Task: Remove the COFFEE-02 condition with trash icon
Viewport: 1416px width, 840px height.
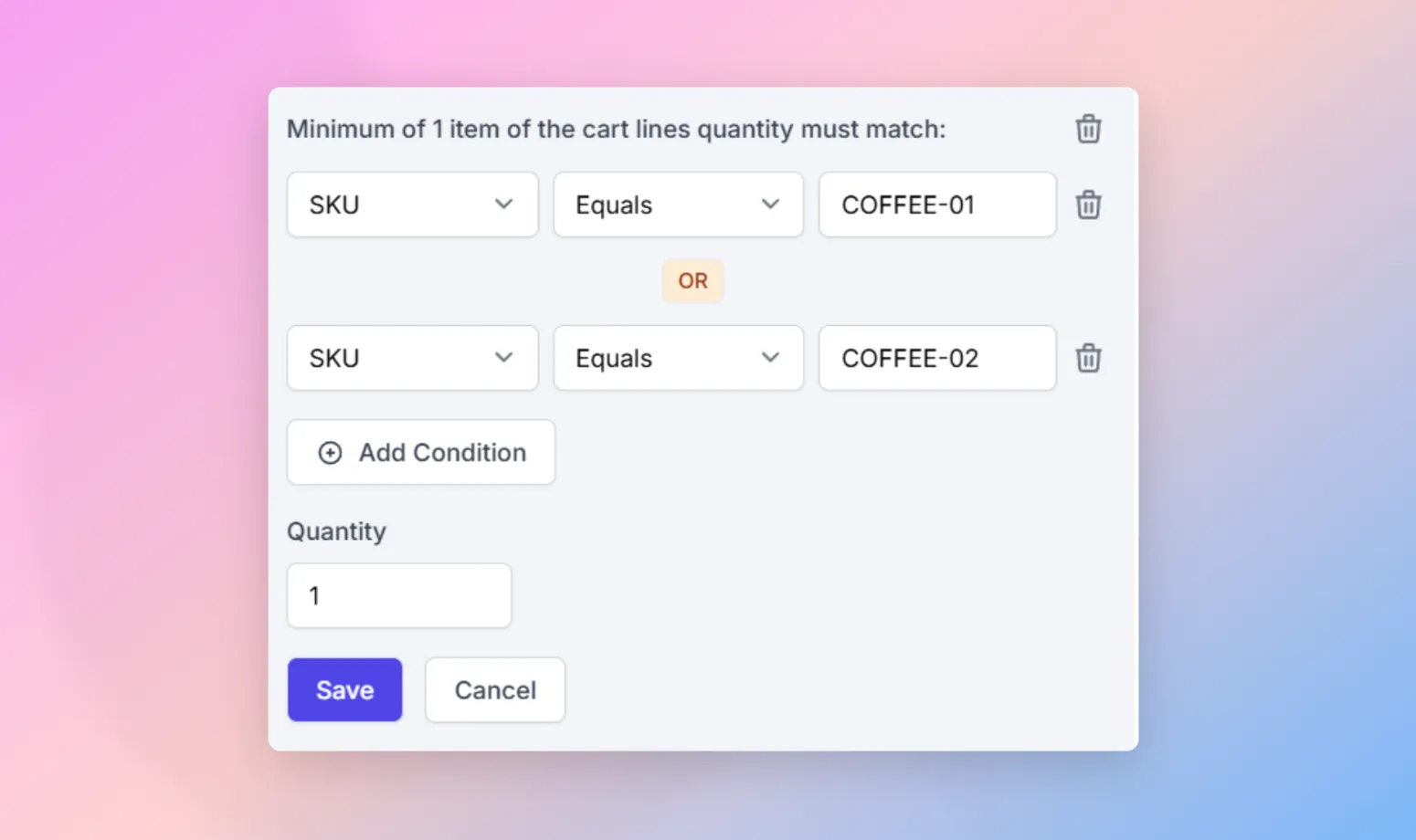Action: [1087, 358]
